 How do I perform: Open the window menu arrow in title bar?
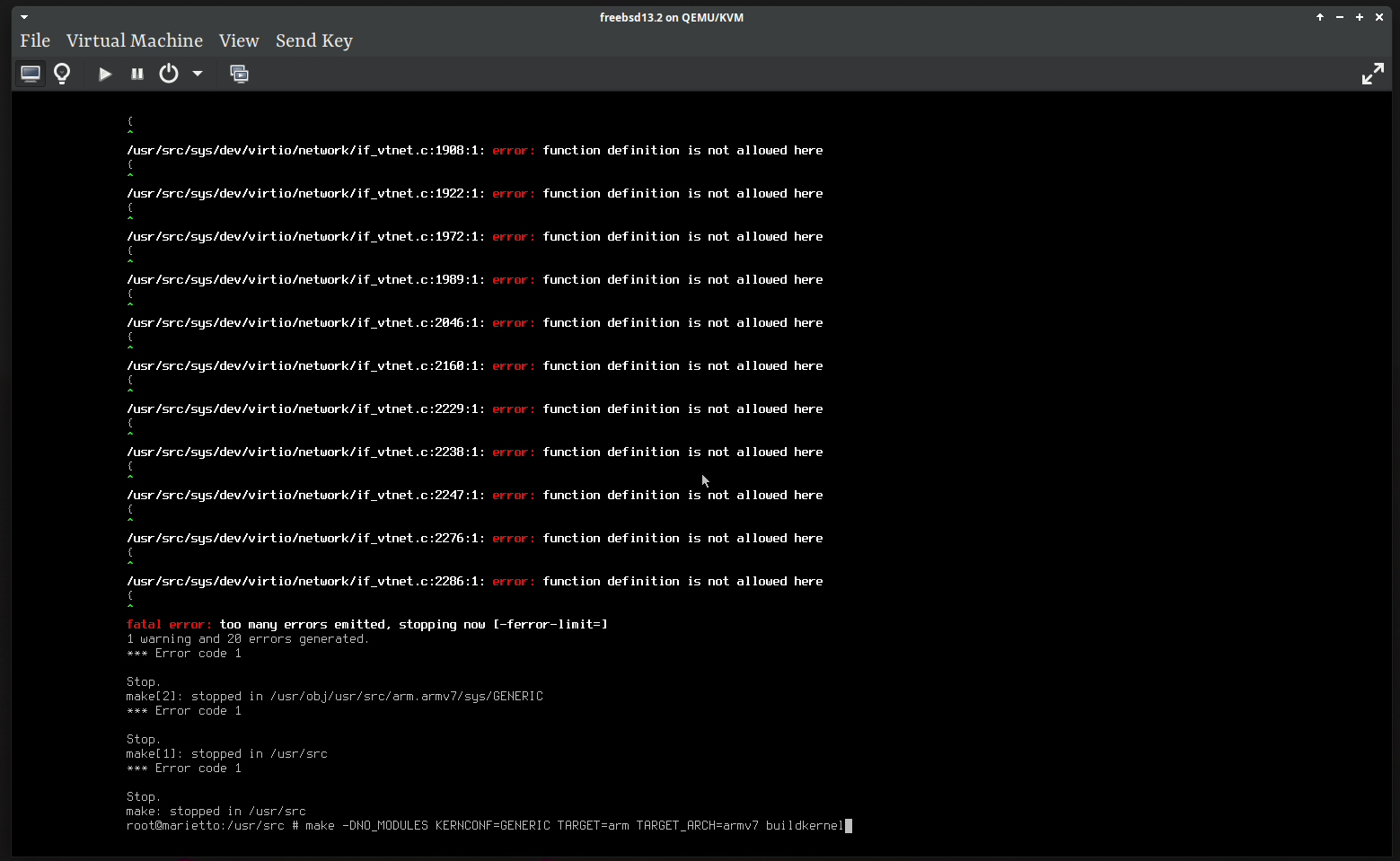pyautogui.click(x=24, y=17)
